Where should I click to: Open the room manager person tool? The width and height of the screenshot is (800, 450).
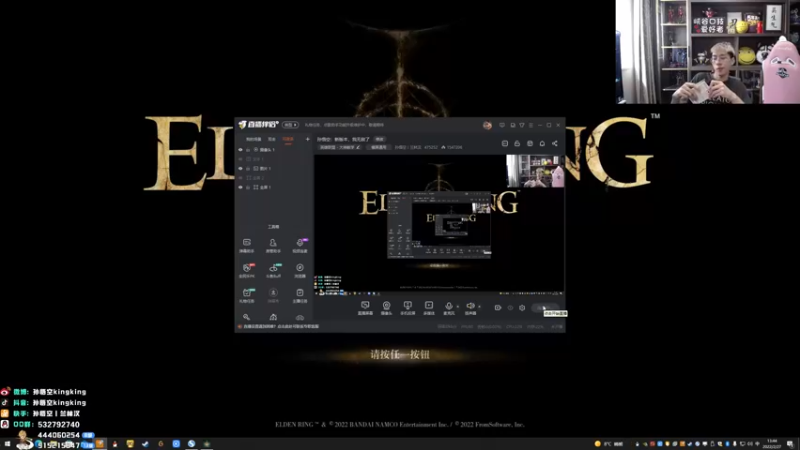point(273,245)
